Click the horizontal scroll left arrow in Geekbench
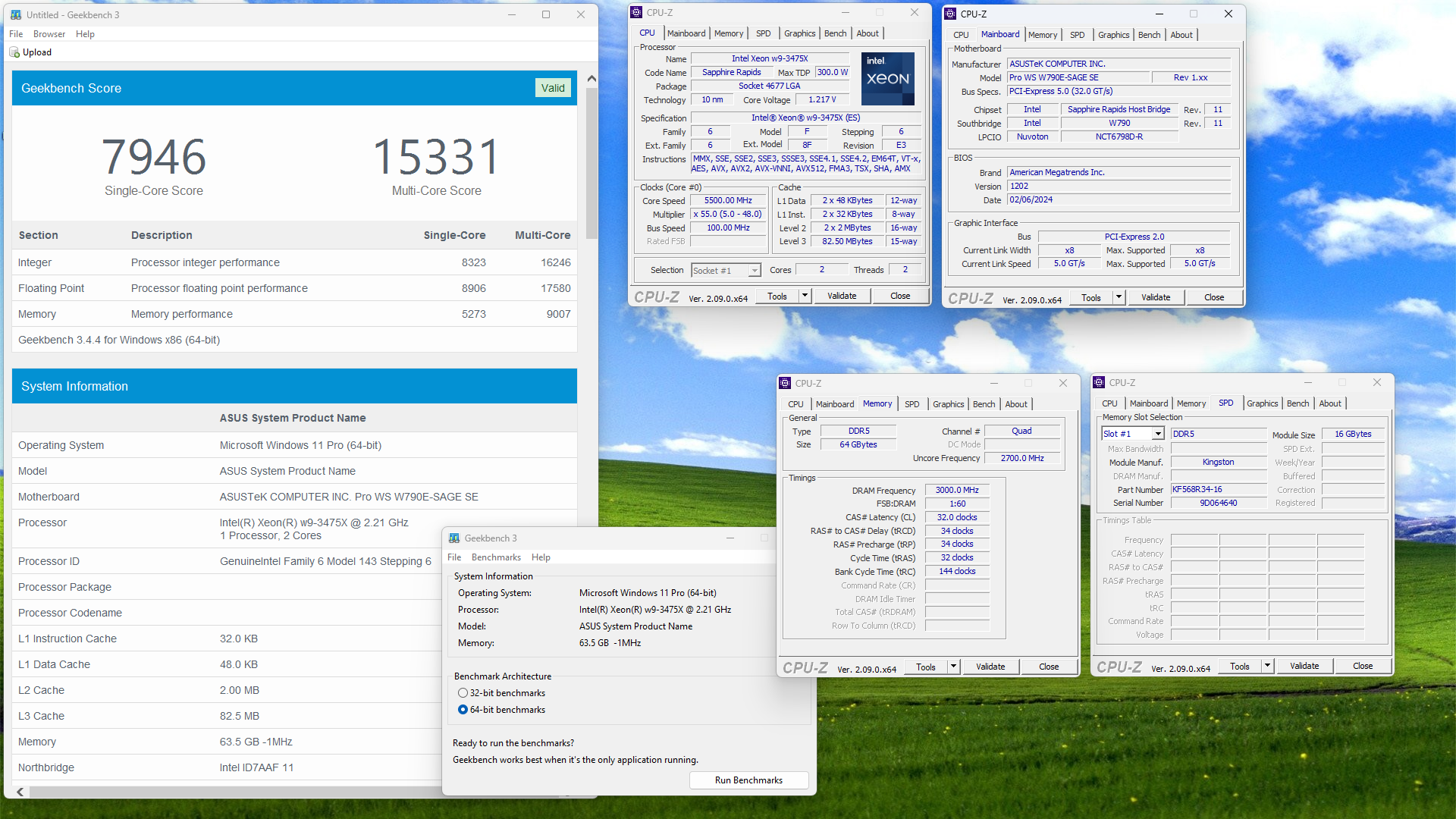 [20, 792]
